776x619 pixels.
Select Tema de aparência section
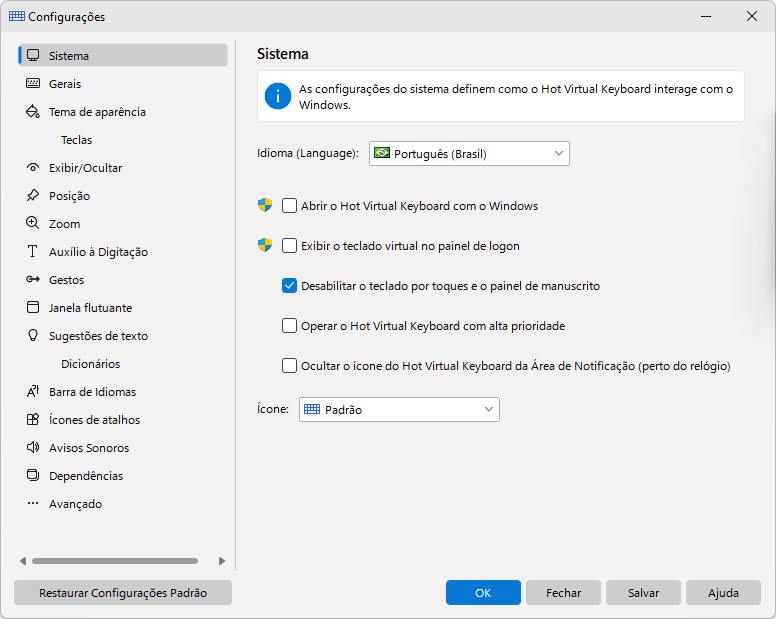coord(123,112)
